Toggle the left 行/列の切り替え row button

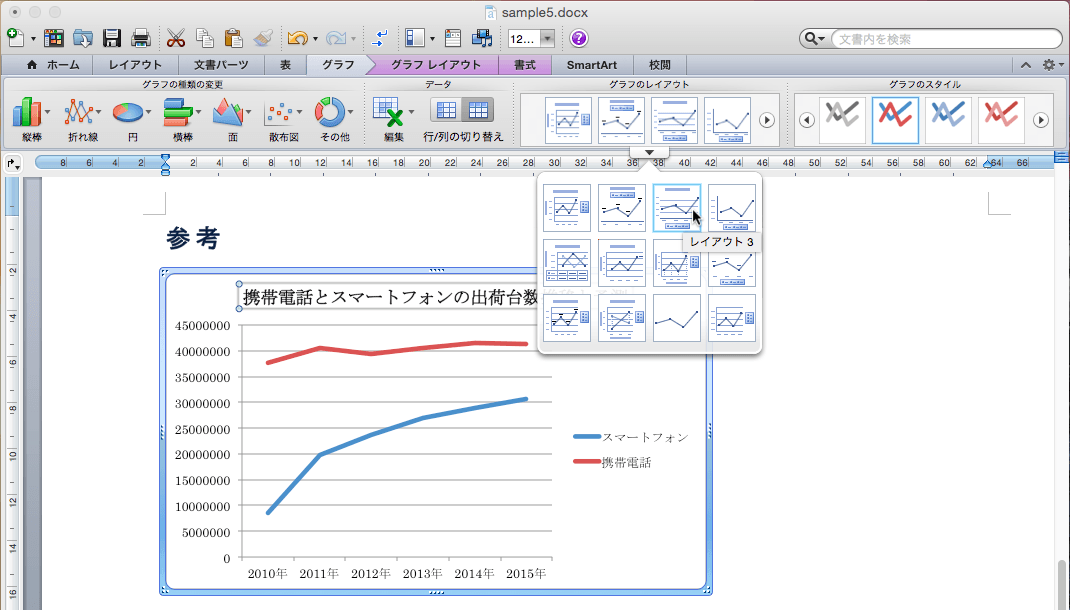click(446, 110)
